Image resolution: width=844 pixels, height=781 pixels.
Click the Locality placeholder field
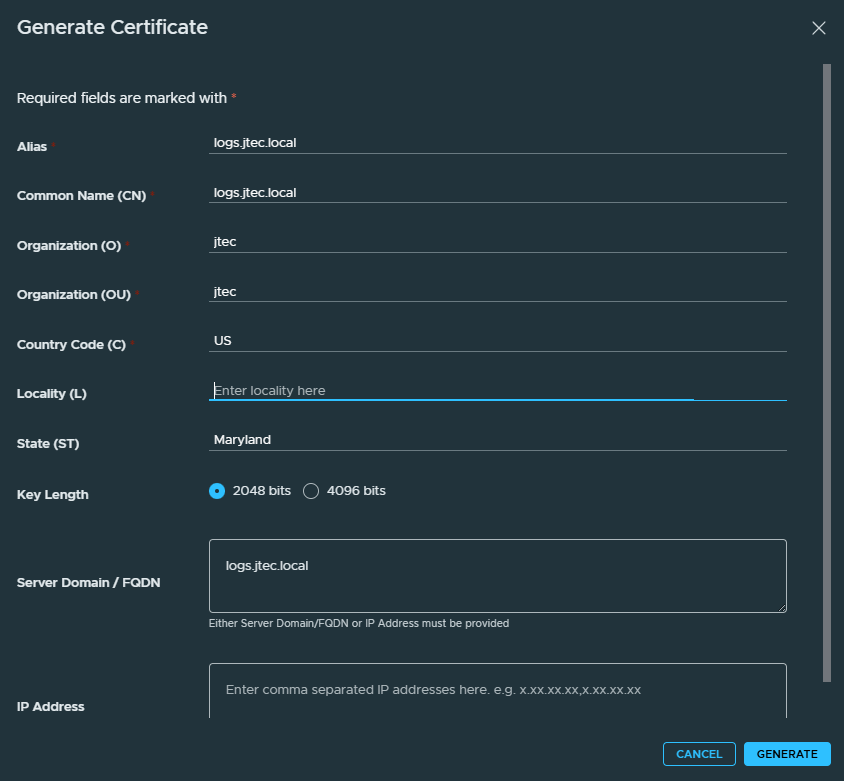497,391
